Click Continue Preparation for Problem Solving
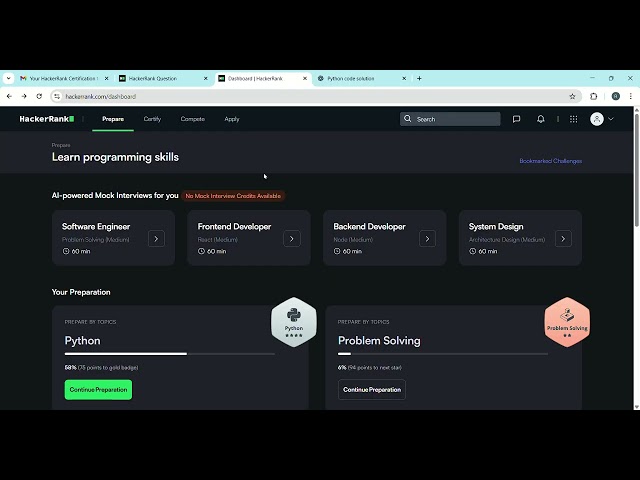 point(372,389)
